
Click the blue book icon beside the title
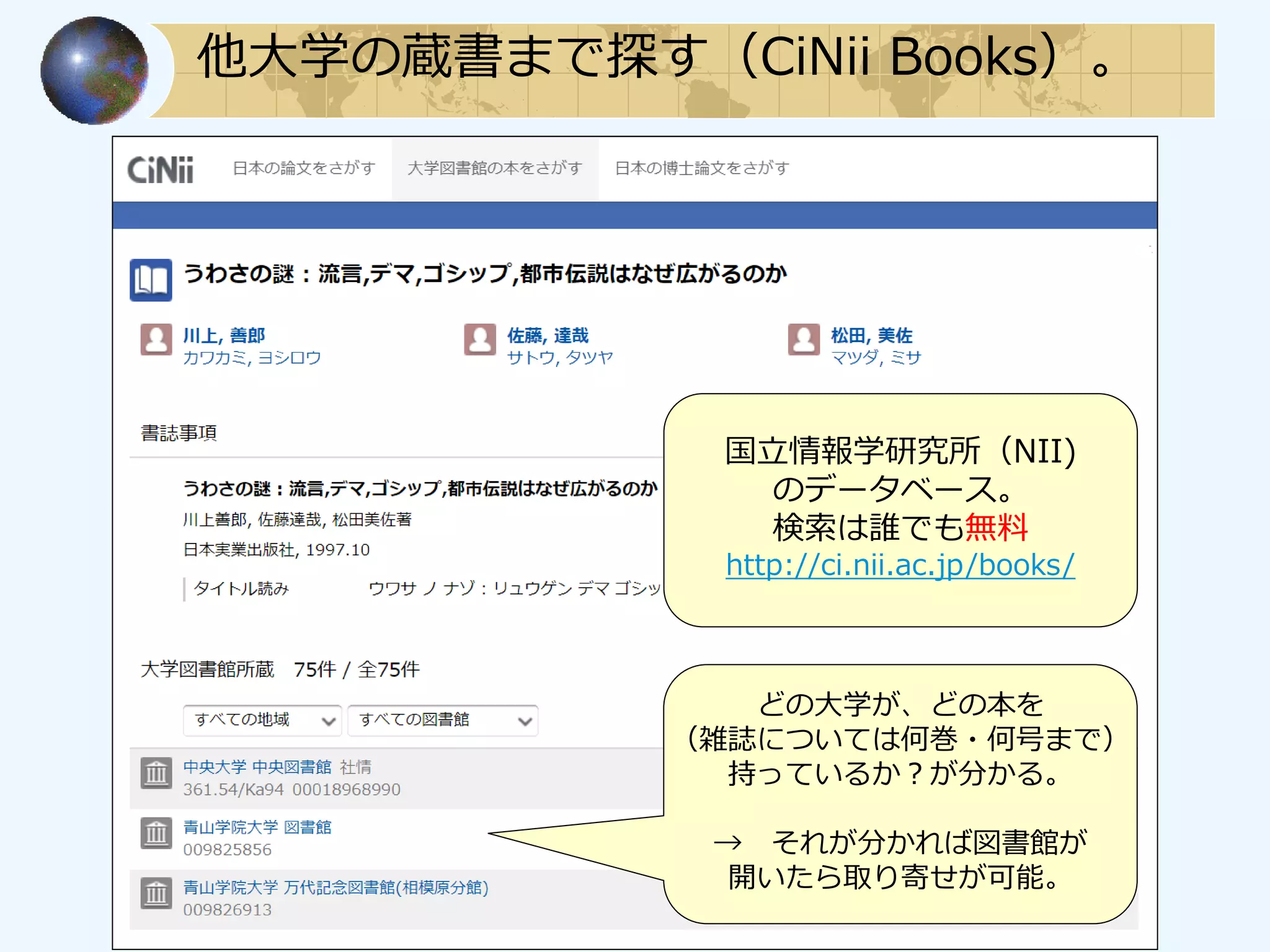[151, 280]
